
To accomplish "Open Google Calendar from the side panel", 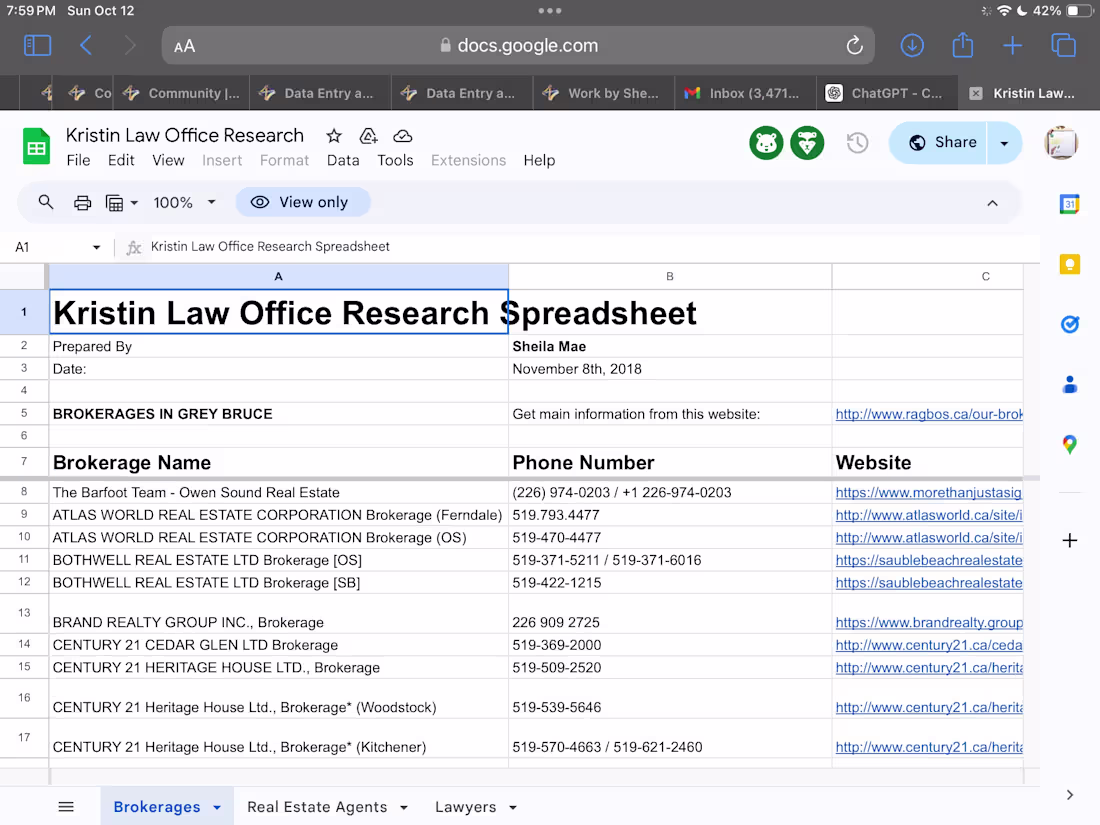I will tap(1069, 204).
